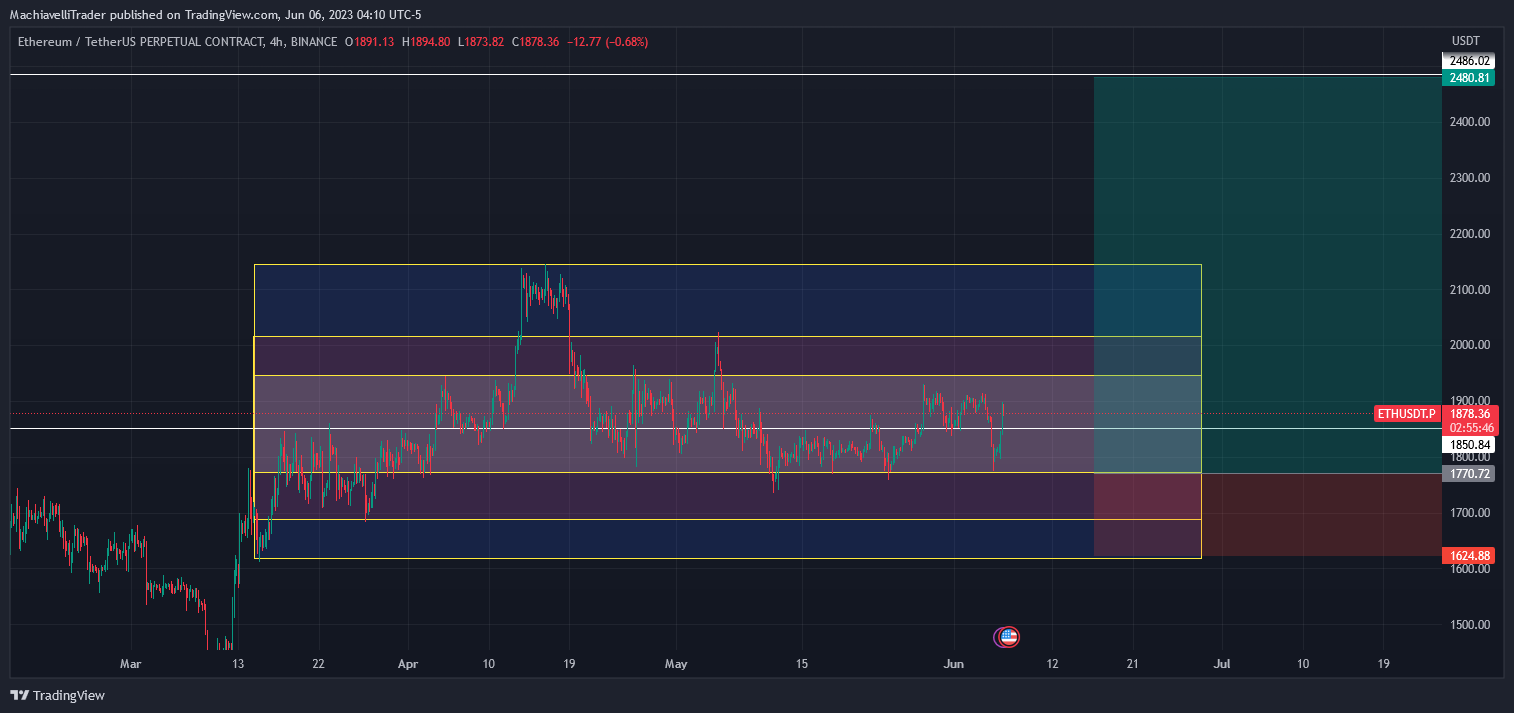
Task: Select the 1624.88 stop-loss price label
Action: tap(1469, 555)
